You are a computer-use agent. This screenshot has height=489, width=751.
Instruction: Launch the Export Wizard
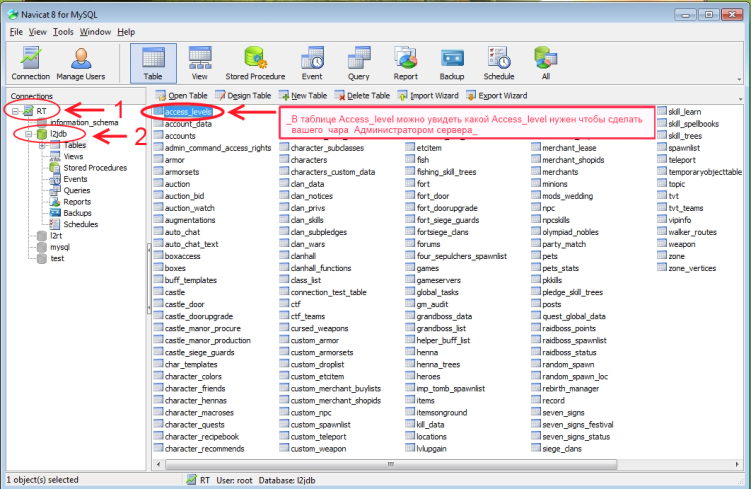(x=496, y=96)
